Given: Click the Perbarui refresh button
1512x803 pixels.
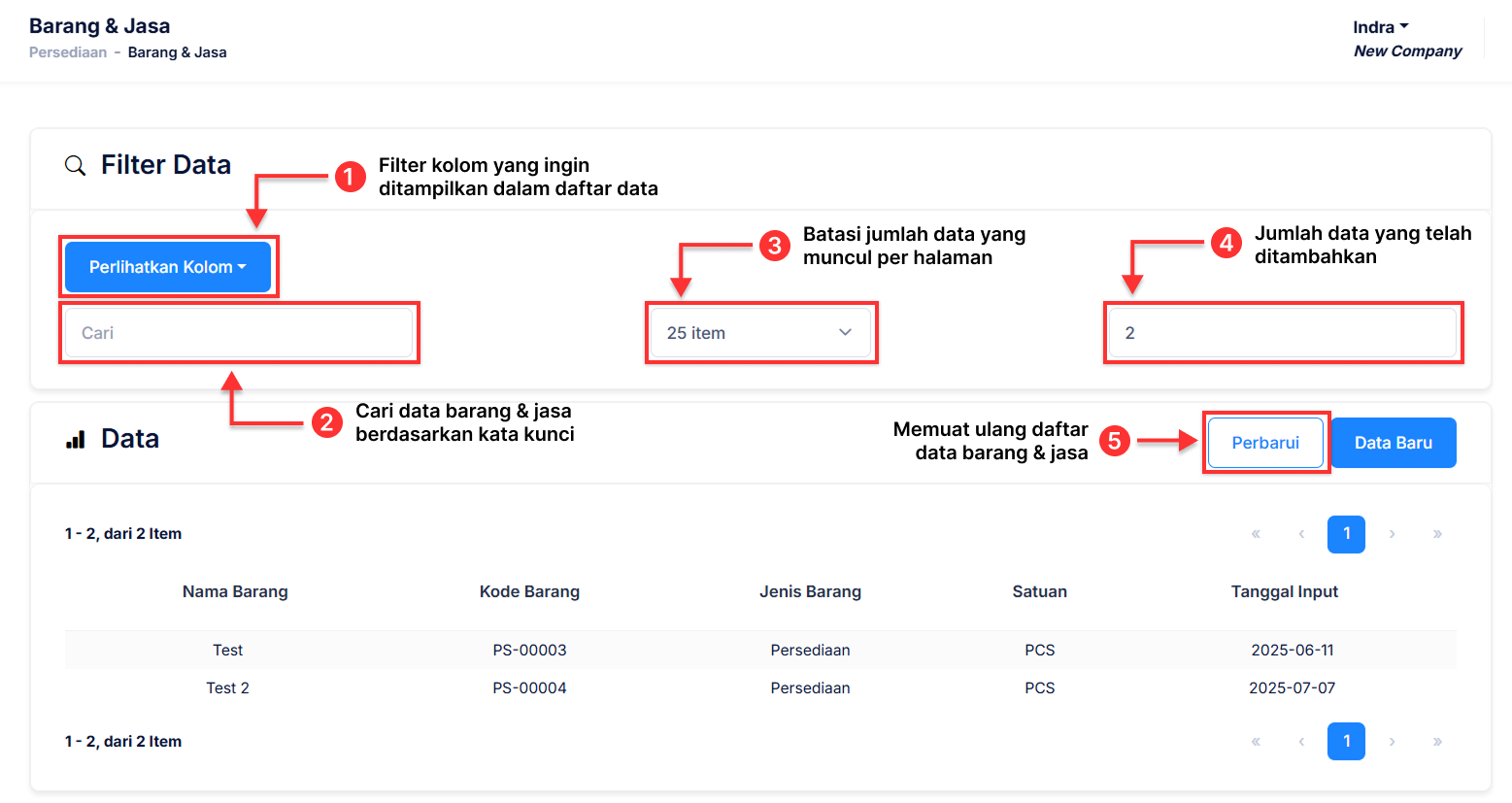Looking at the screenshot, I should [1264, 443].
